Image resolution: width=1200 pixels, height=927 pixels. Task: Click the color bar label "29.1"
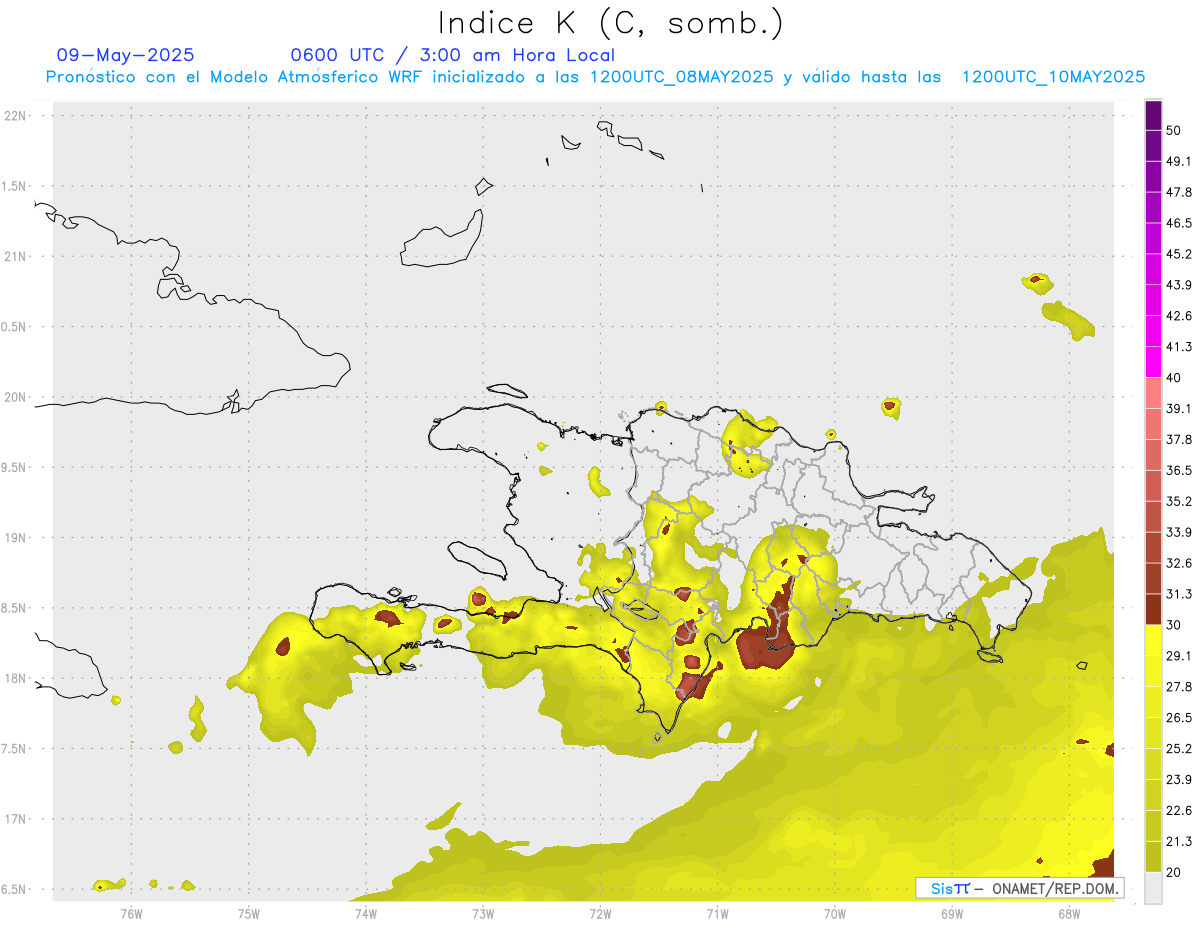1179,656
